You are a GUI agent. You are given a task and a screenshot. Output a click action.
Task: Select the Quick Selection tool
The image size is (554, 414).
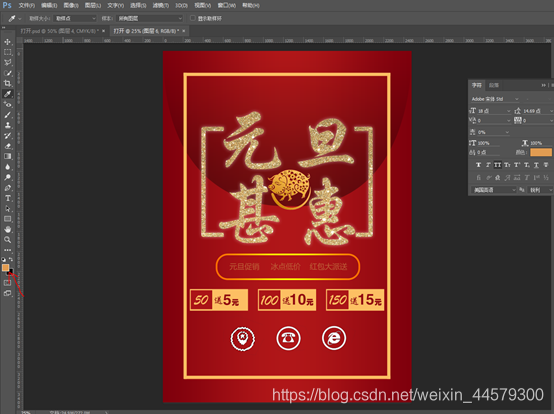(x=7, y=73)
